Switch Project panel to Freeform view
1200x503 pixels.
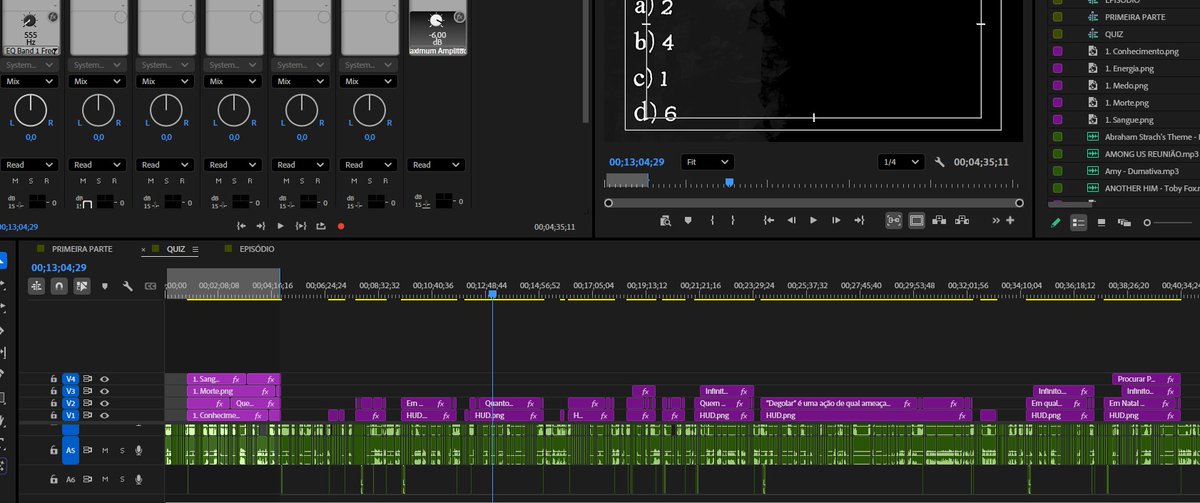pos(1123,222)
